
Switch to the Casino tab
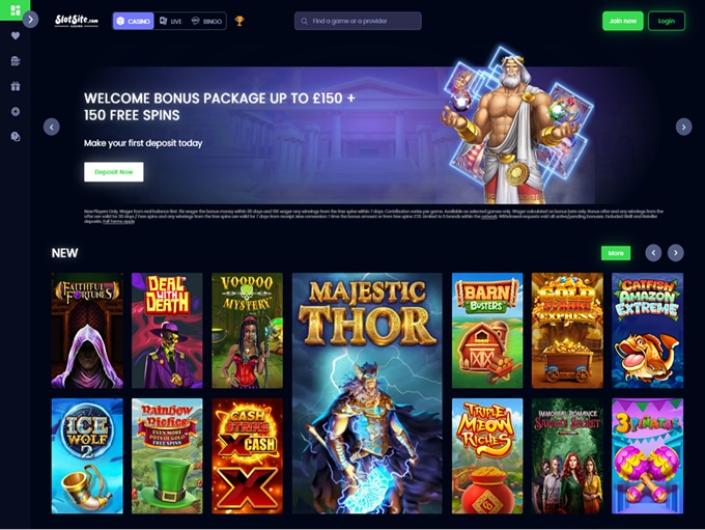[133, 21]
